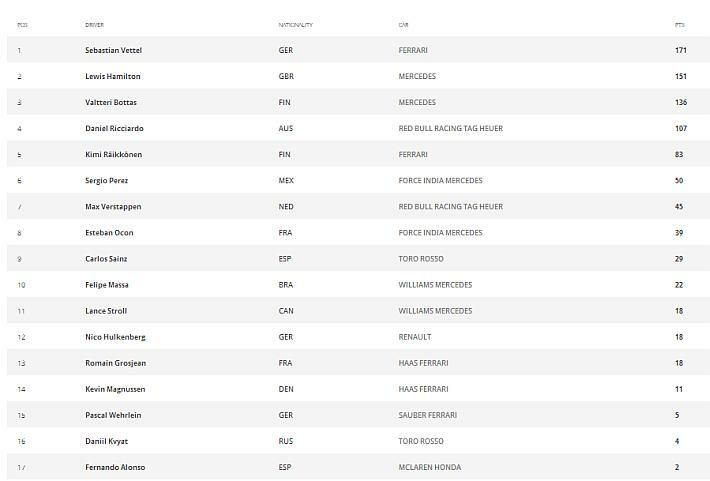Viewport: 710px width, 481px height.
Task: Select Esteban Ocon's name
Action: pyautogui.click(x=109, y=232)
